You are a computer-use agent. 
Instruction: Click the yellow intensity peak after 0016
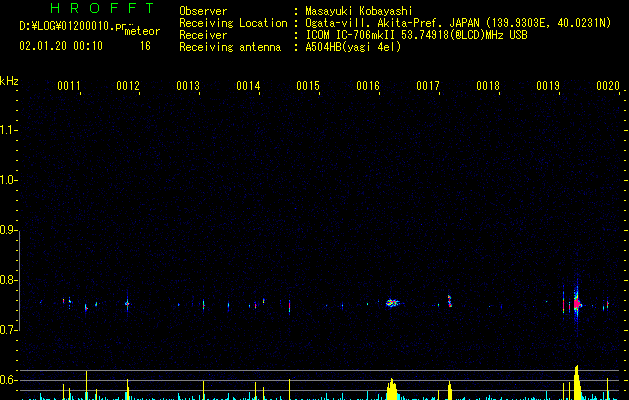(x=392, y=389)
